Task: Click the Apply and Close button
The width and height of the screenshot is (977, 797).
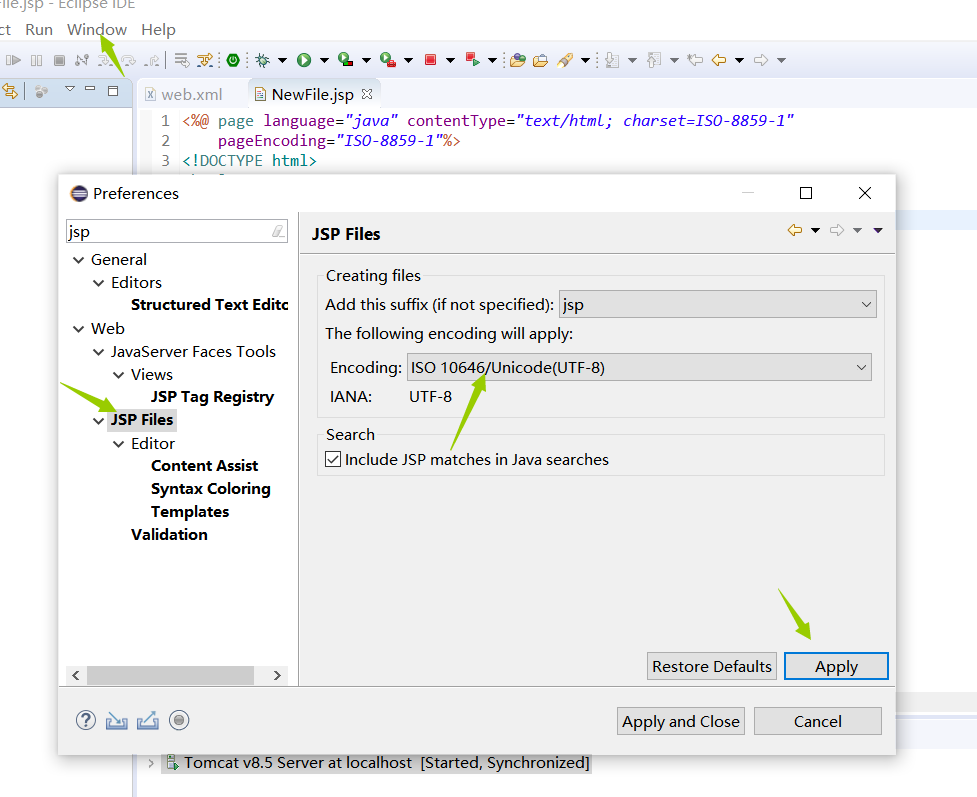Action: pyautogui.click(x=680, y=721)
